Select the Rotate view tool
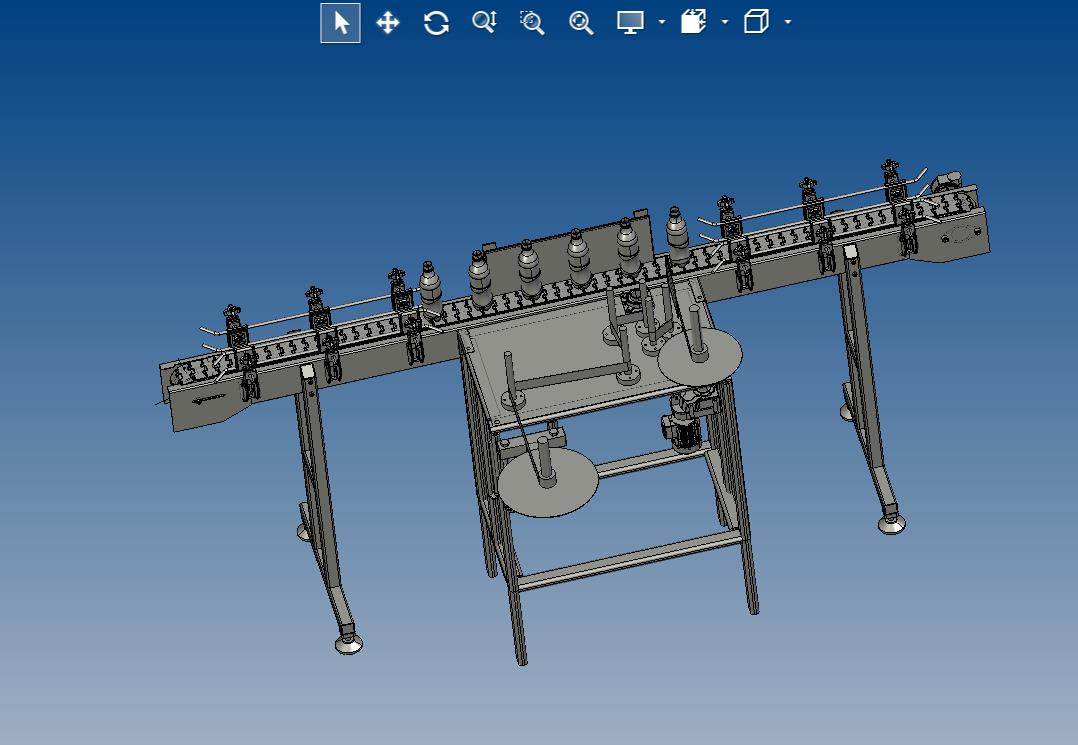Viewport: 1078px width, 745px height. point(436,23)
